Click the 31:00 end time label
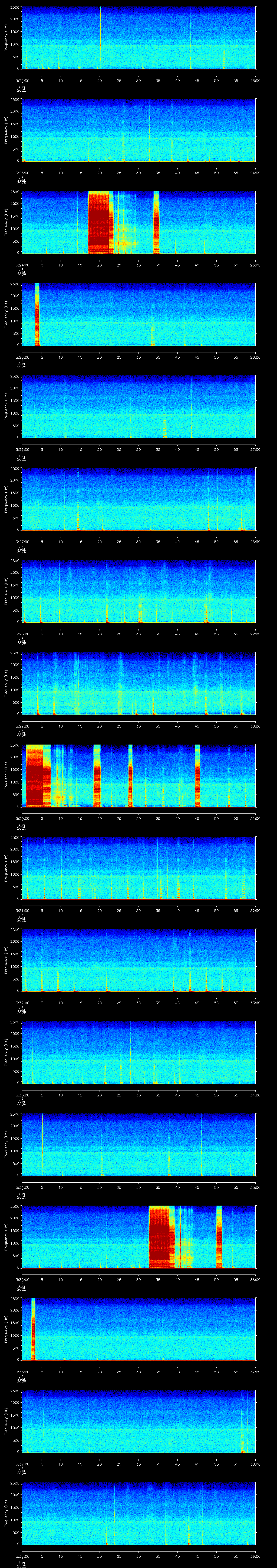 [x=255, y=818]
